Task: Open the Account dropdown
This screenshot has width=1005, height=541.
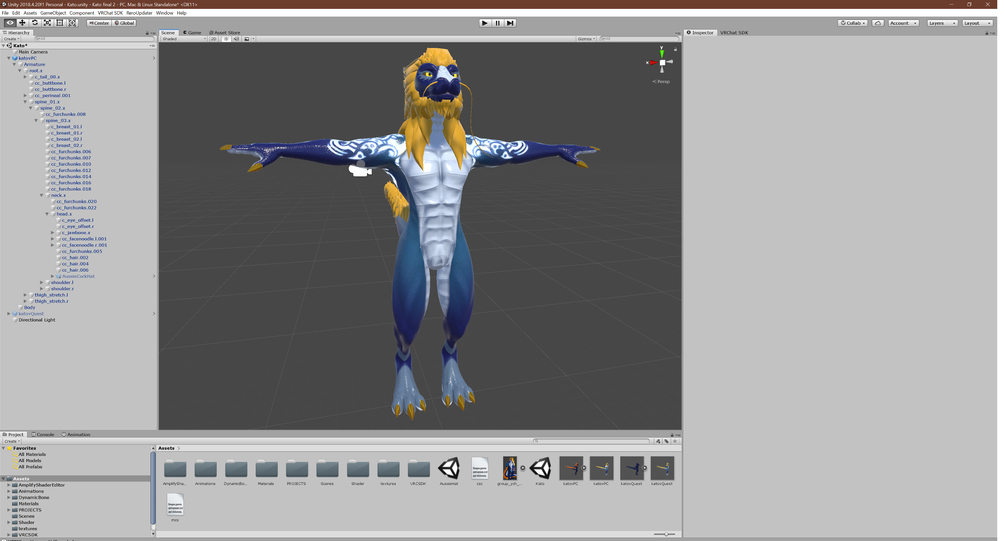Action: point(902,23)
